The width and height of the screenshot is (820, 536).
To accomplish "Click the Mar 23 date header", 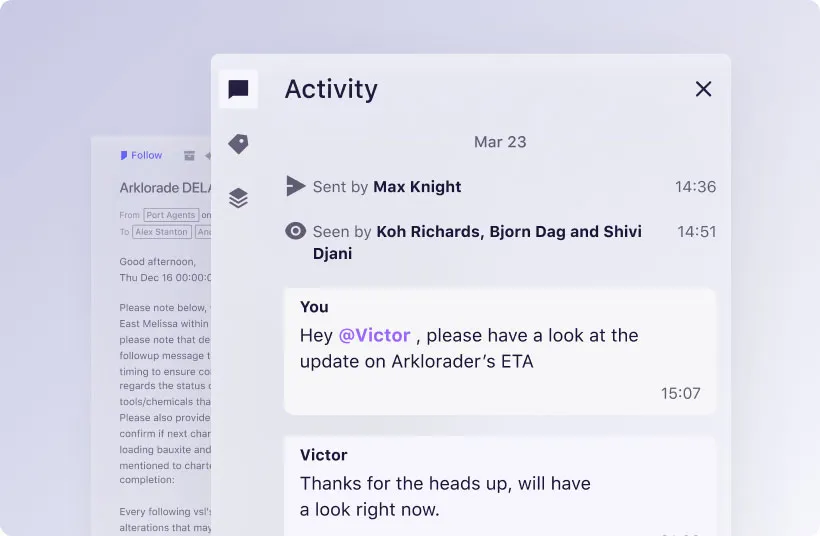I will [x=500, y=142].
